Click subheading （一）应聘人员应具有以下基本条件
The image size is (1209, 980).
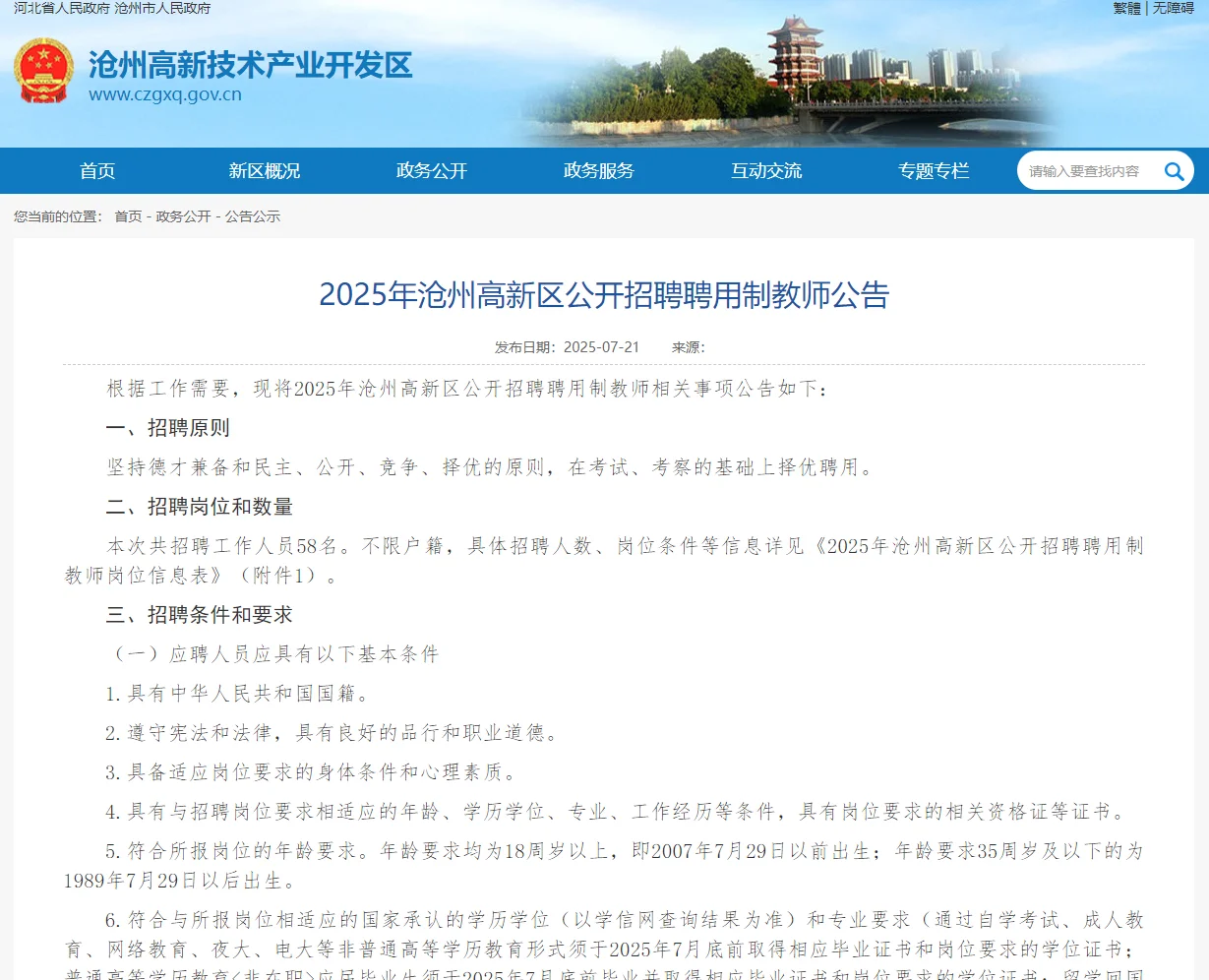[x=272, y=654]
